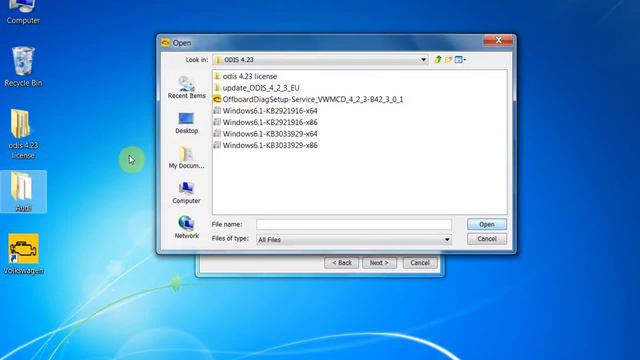Select the odis 4.23 license folder in list

(x=245, y=76)
